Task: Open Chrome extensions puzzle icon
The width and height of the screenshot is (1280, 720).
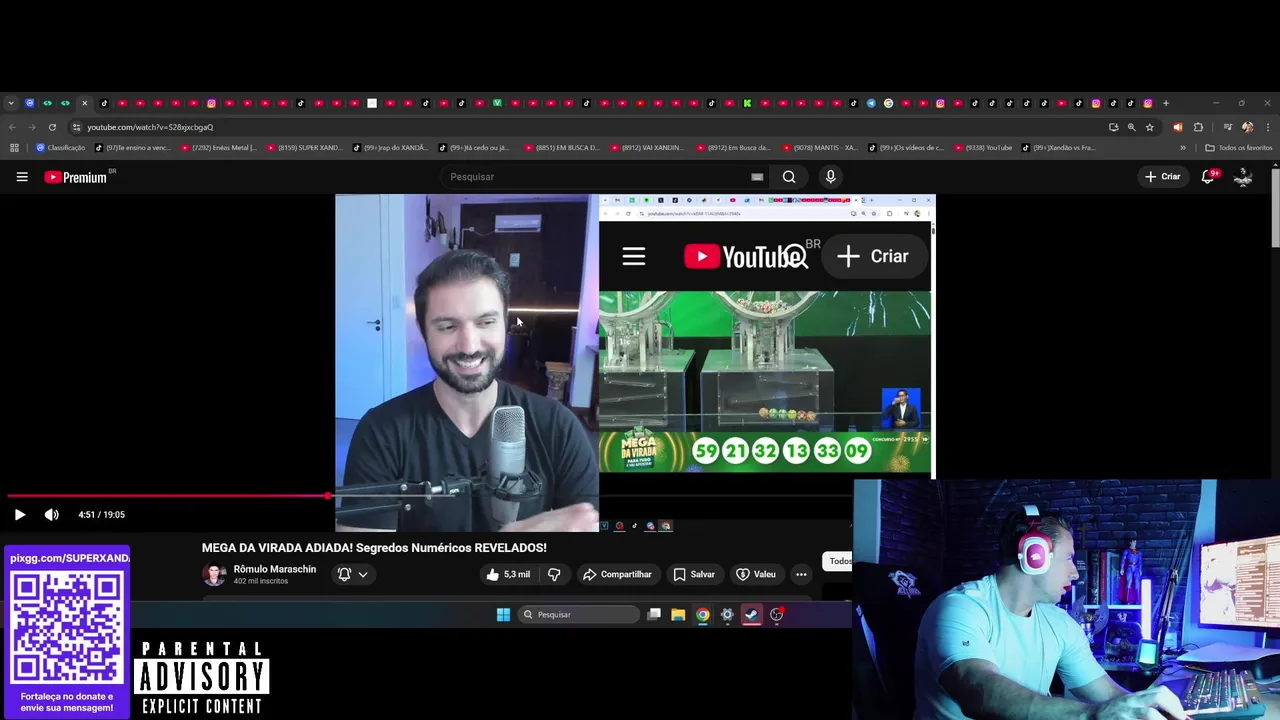Action: coord(1198,127)
